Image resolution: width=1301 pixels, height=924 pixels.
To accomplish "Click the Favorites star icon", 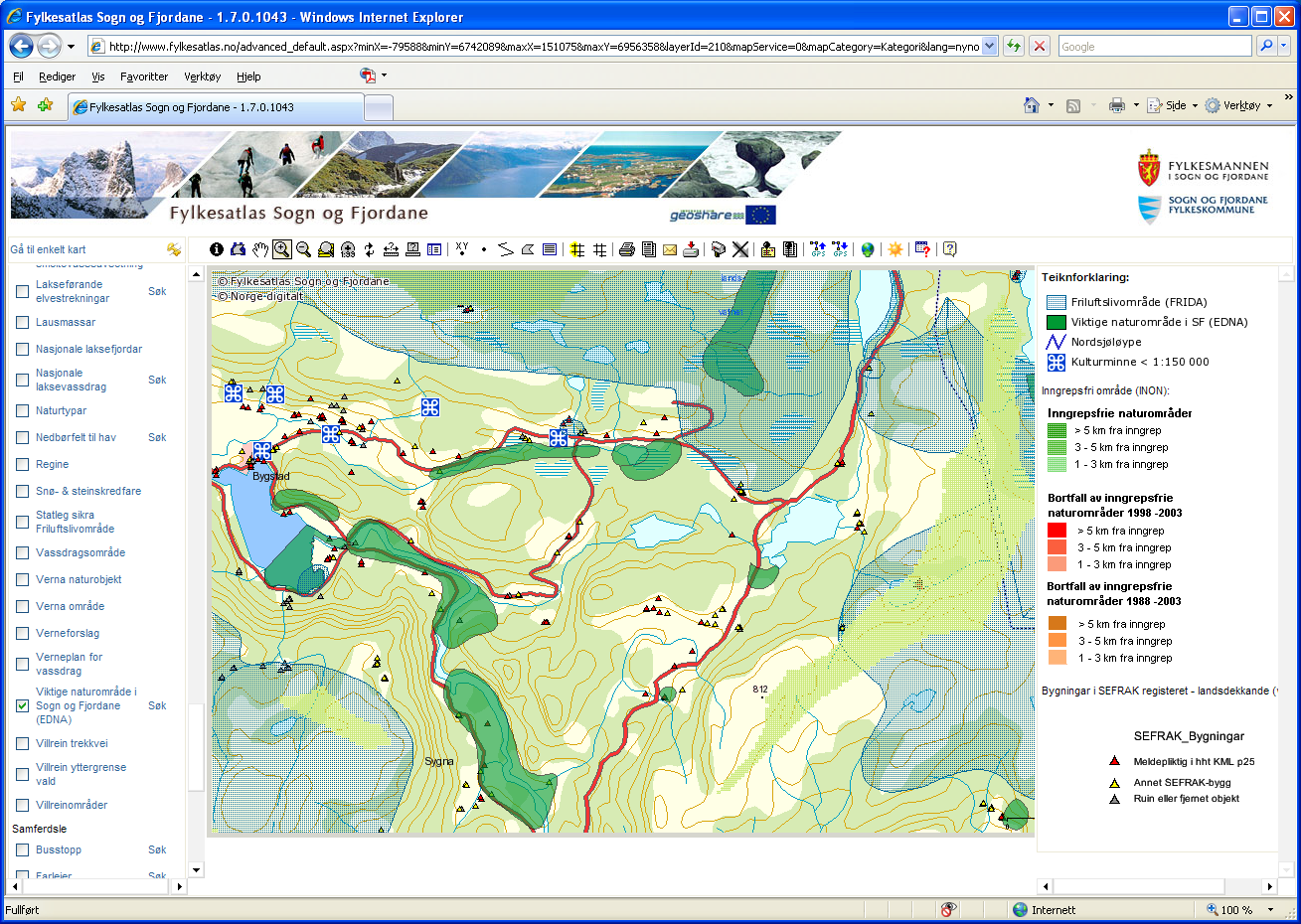I will [18, 104].
